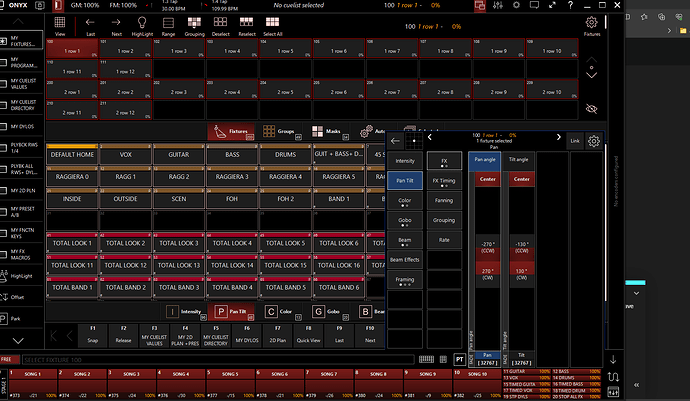Click the fixture grid page-up chevron

[591, 59]
